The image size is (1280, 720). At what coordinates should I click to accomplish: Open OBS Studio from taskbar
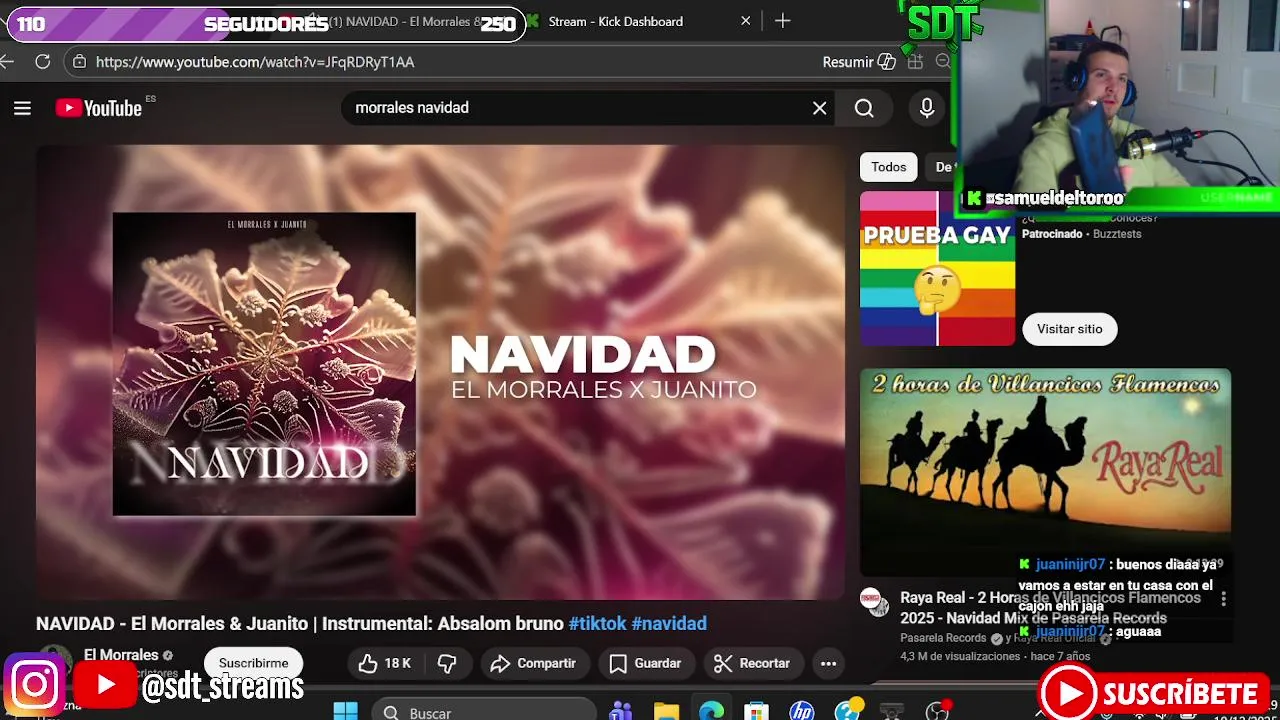937,711
